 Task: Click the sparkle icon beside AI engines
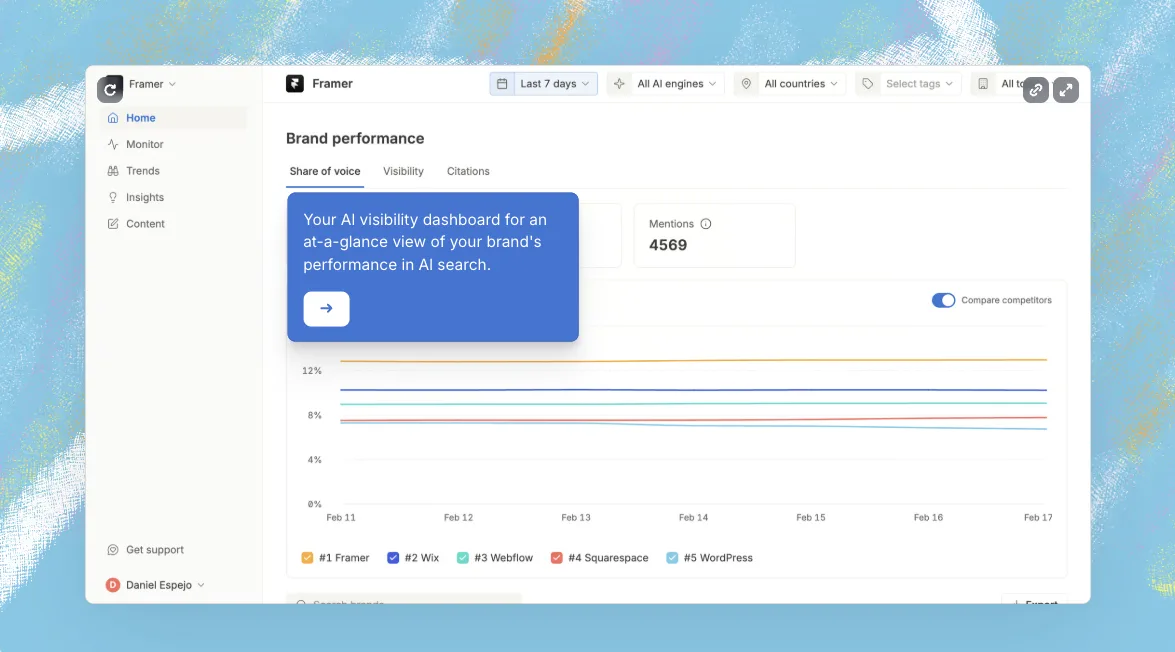(x=619, y=84)
